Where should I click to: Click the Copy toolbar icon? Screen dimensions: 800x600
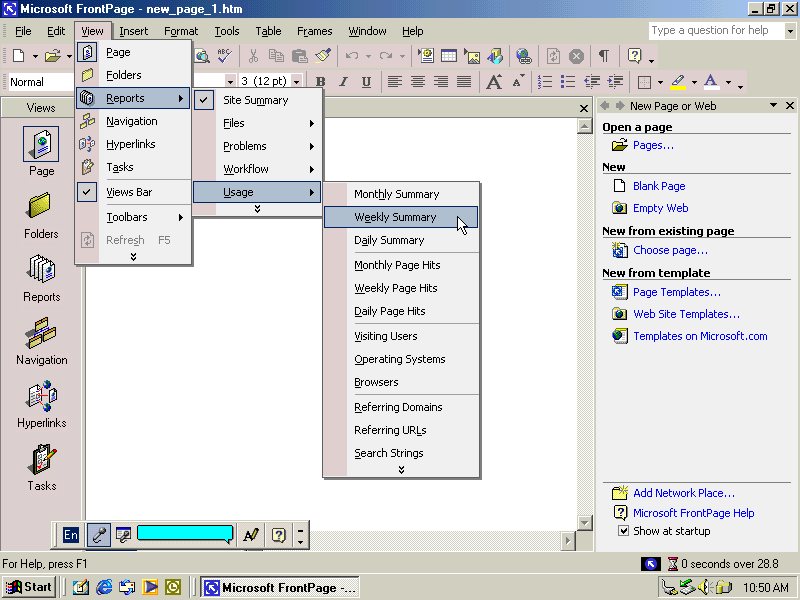pos(276,56)
